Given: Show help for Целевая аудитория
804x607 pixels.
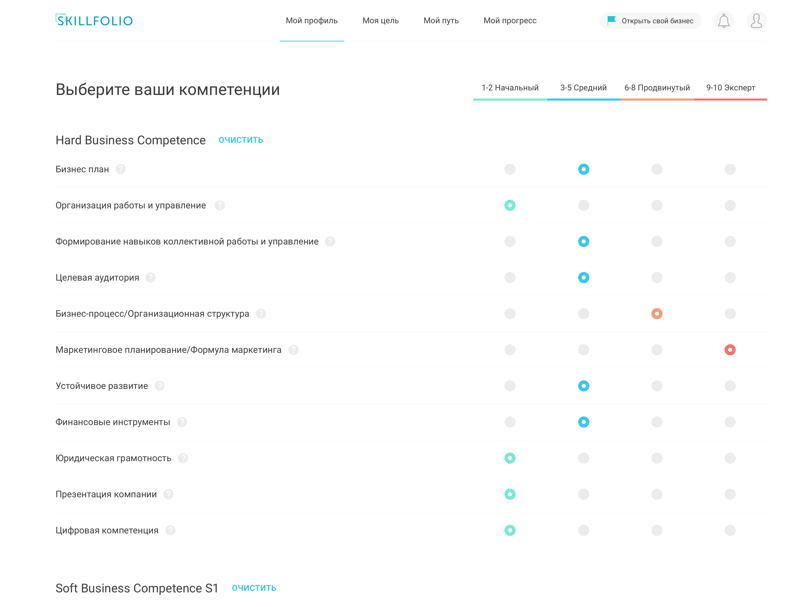Looking at the screenshot, I should (151, 278).
